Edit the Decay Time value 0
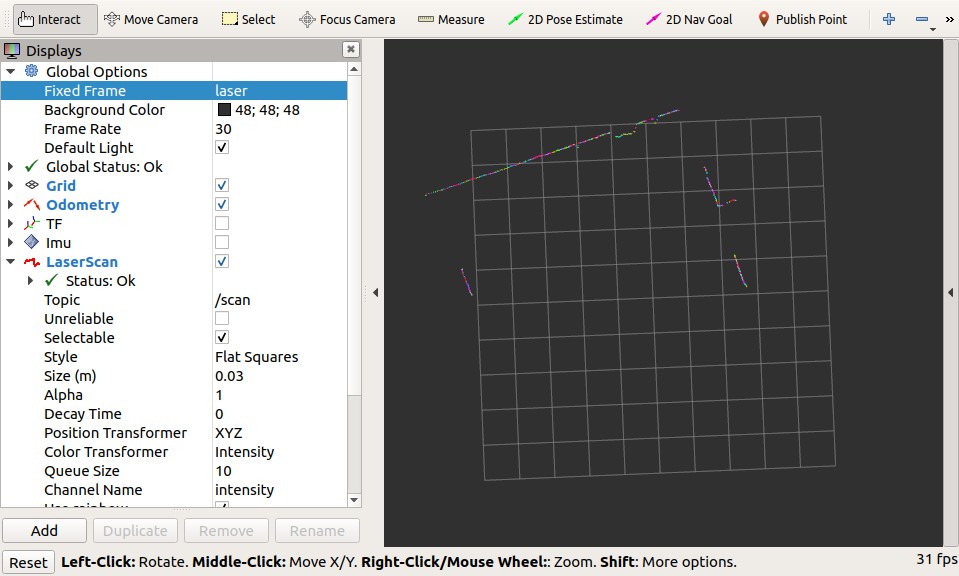The height and width of the screenshot is (576, 959). click(280, 413)
